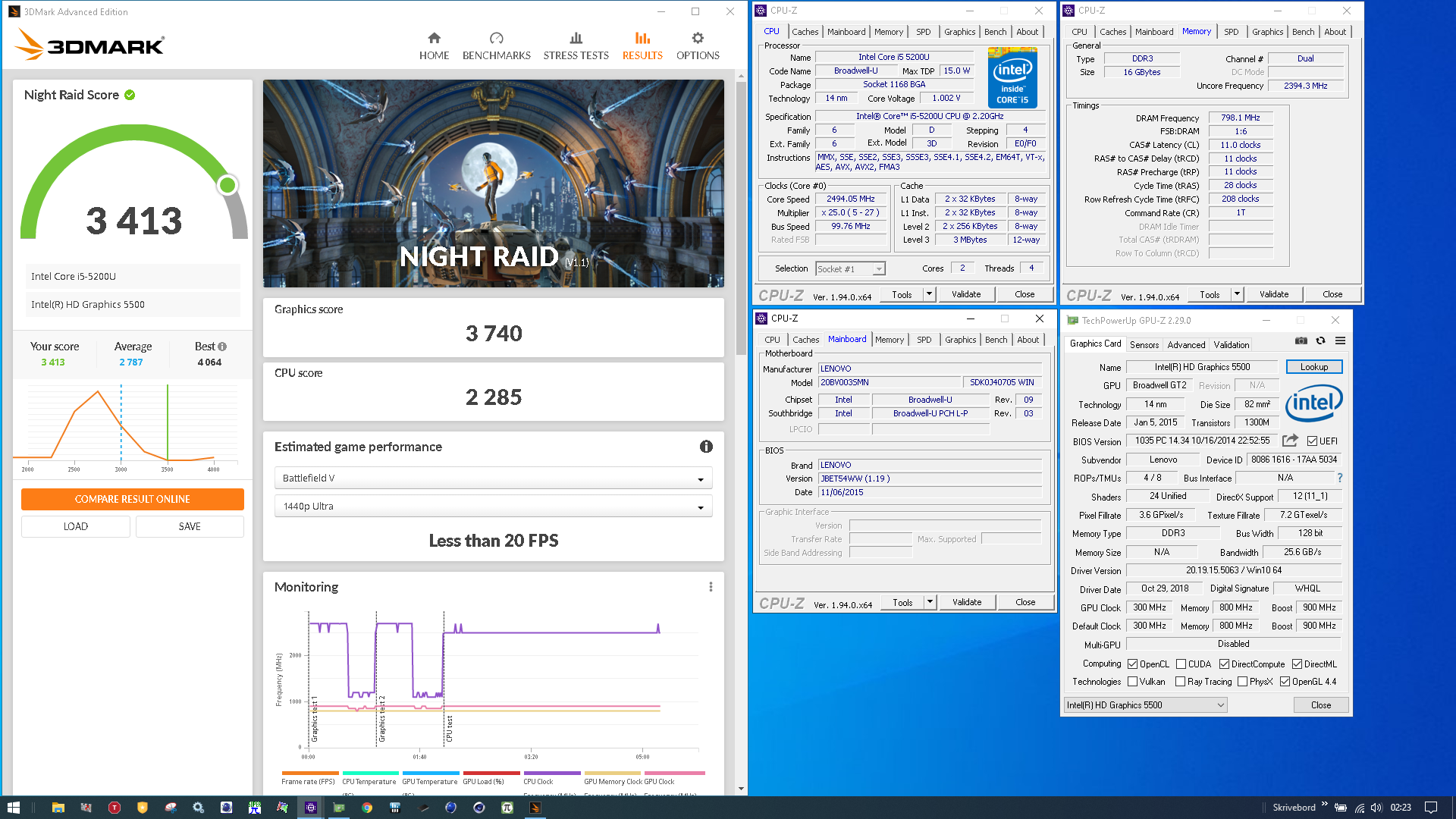
Task: Toggle the PhysX checkbox
Action: tap(1242, 682)
